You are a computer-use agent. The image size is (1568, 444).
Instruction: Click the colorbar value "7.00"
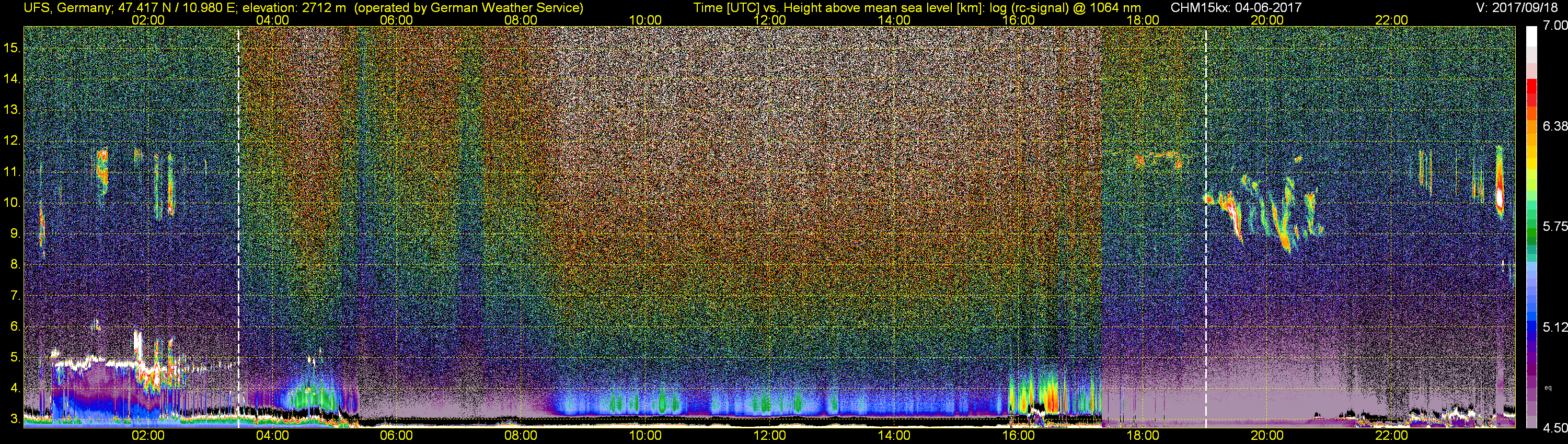pos(1554,26)
